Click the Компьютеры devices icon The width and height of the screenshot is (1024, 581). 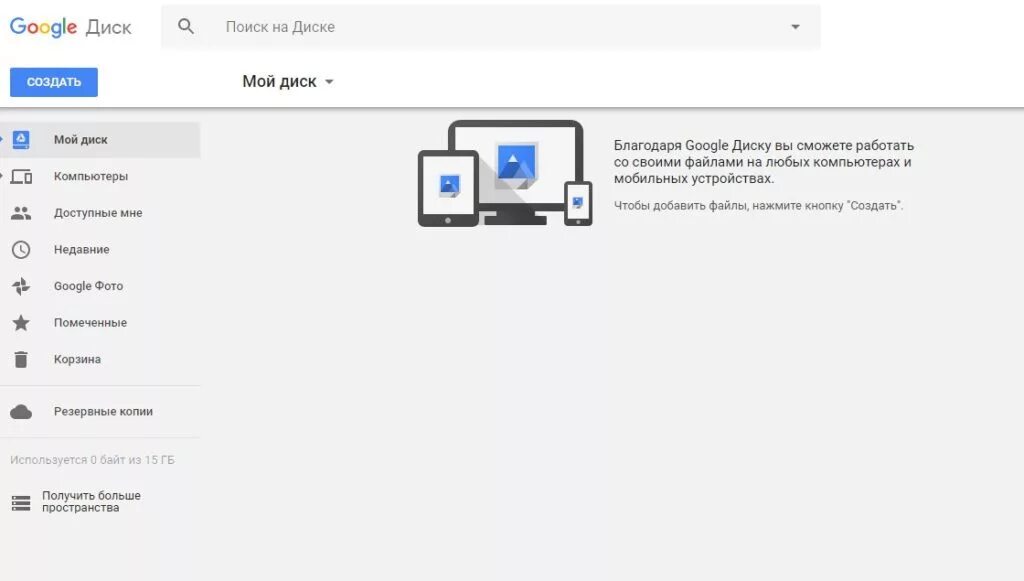(x=21, y=176)
